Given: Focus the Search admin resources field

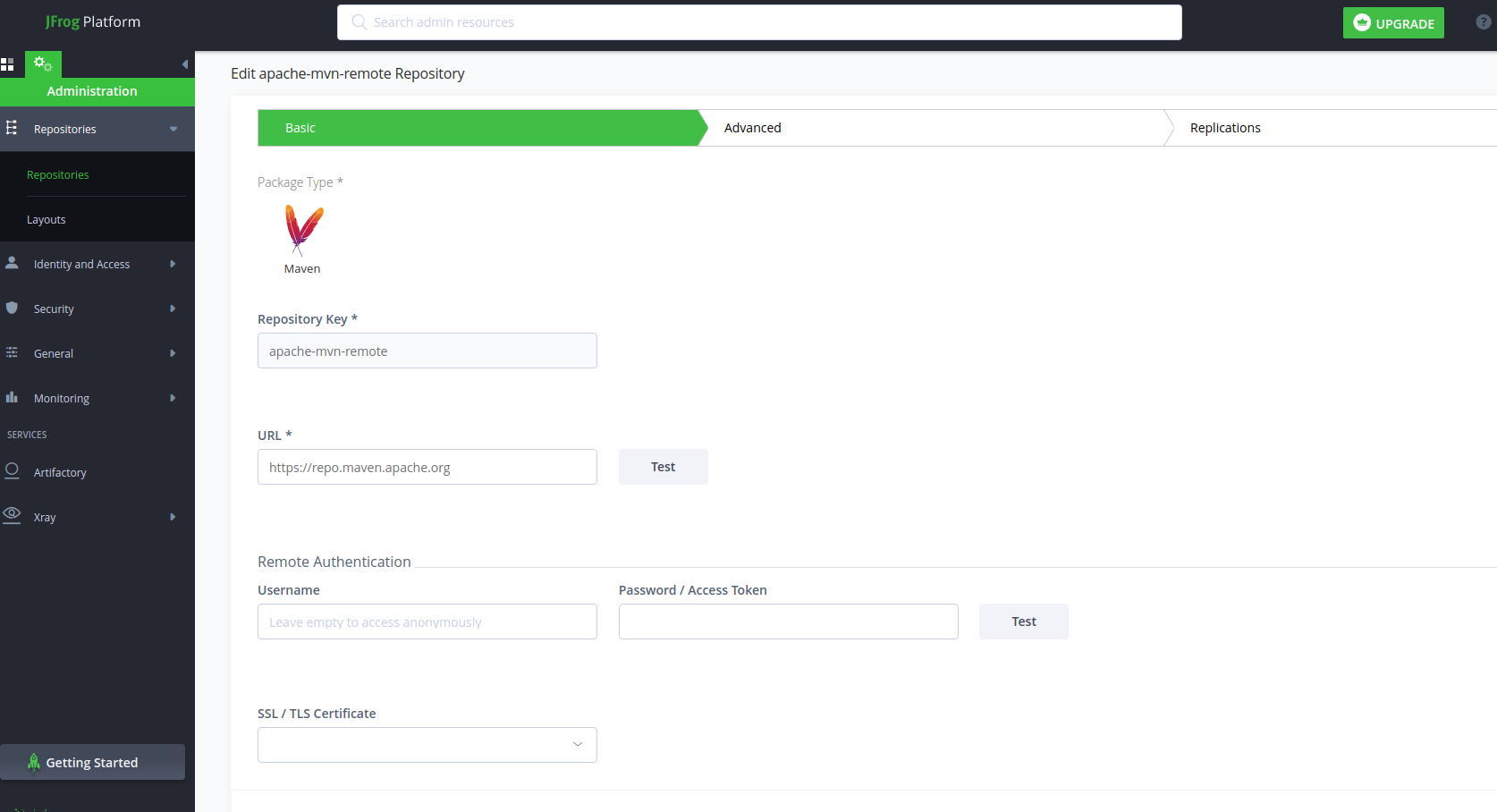Looking at the screenshot, I should 759,22.
